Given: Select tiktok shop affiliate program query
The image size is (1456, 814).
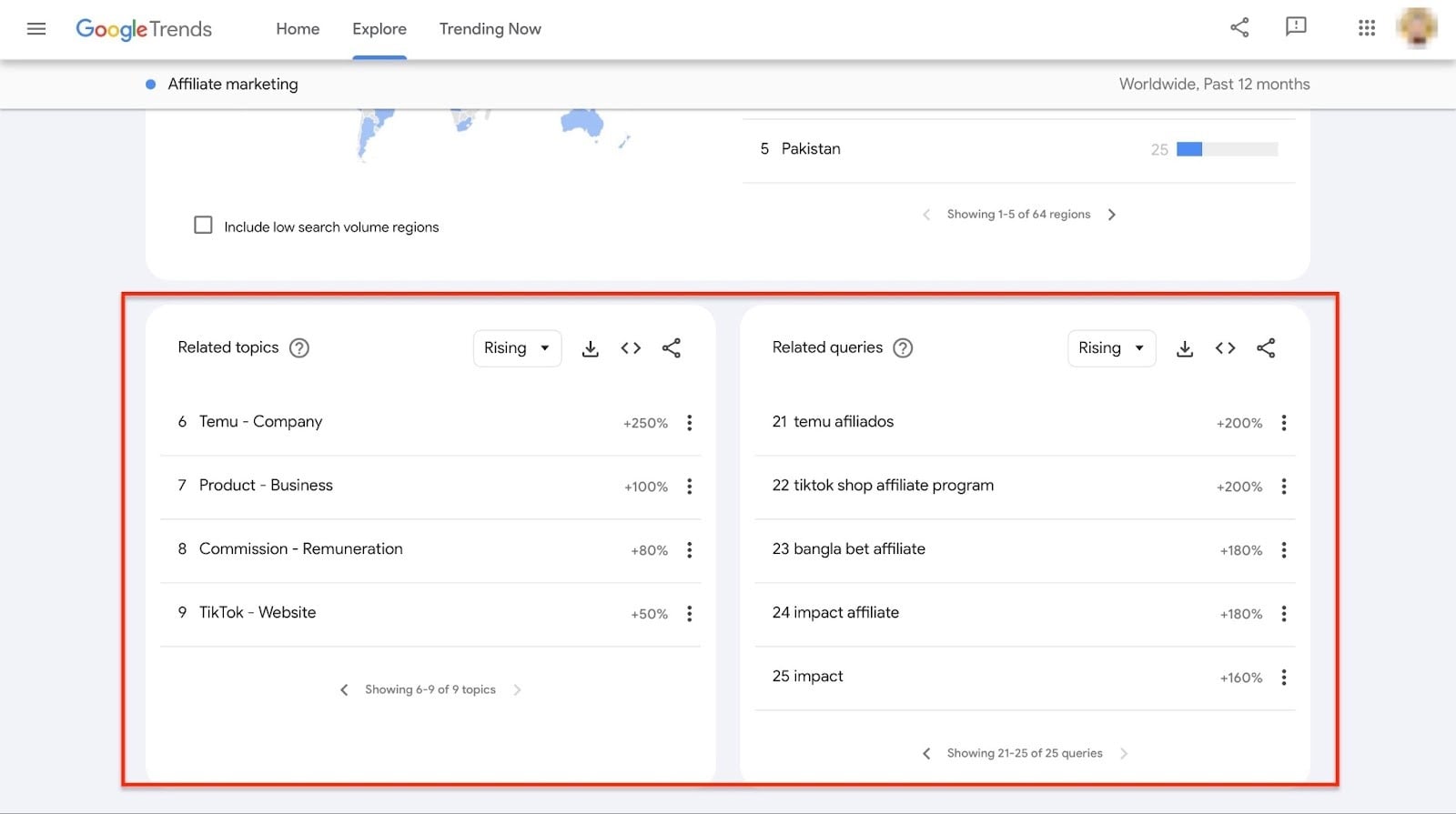Looking at the screenshot, I should (894, 486).
